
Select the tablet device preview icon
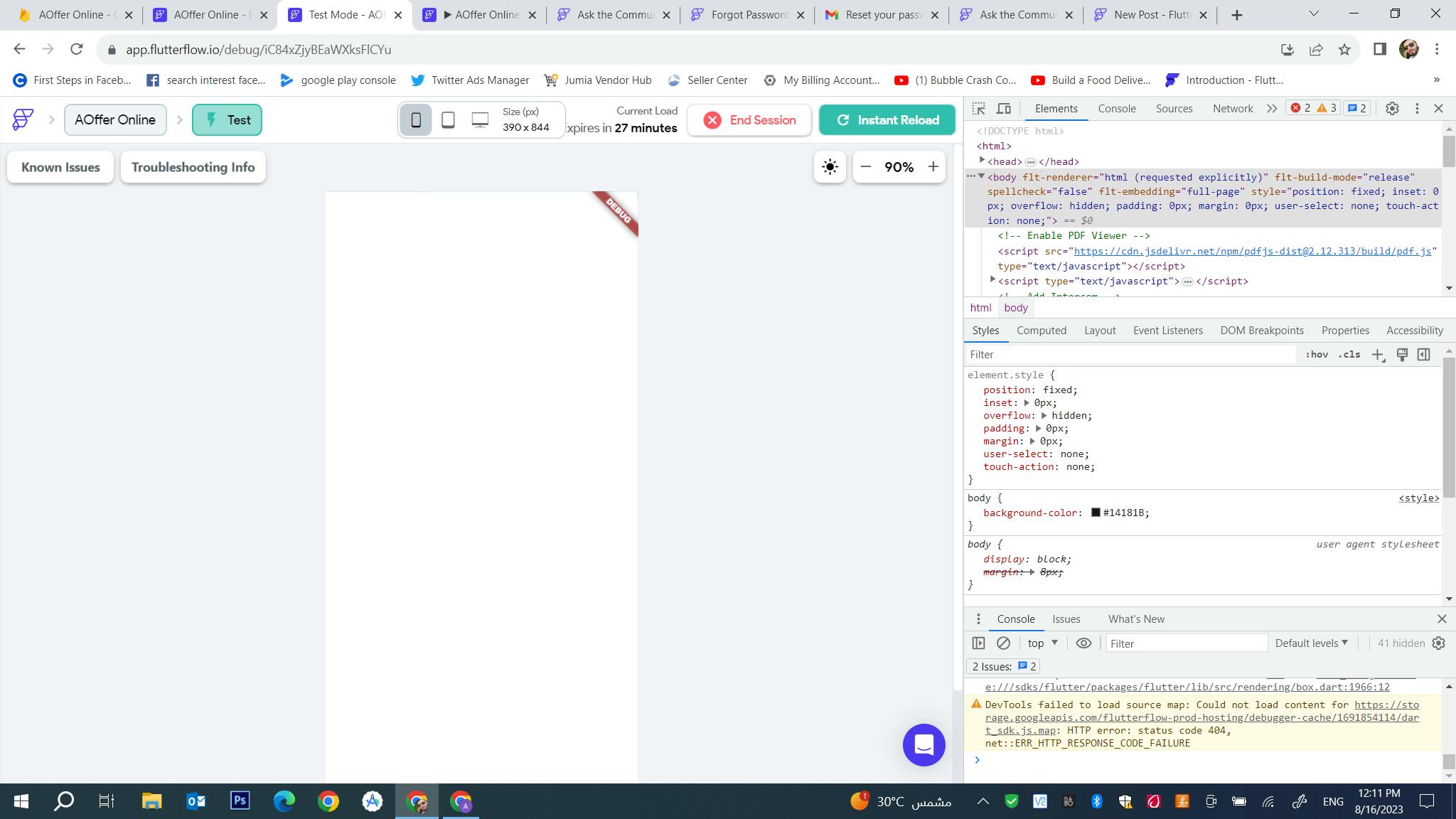tap(448, 120)
